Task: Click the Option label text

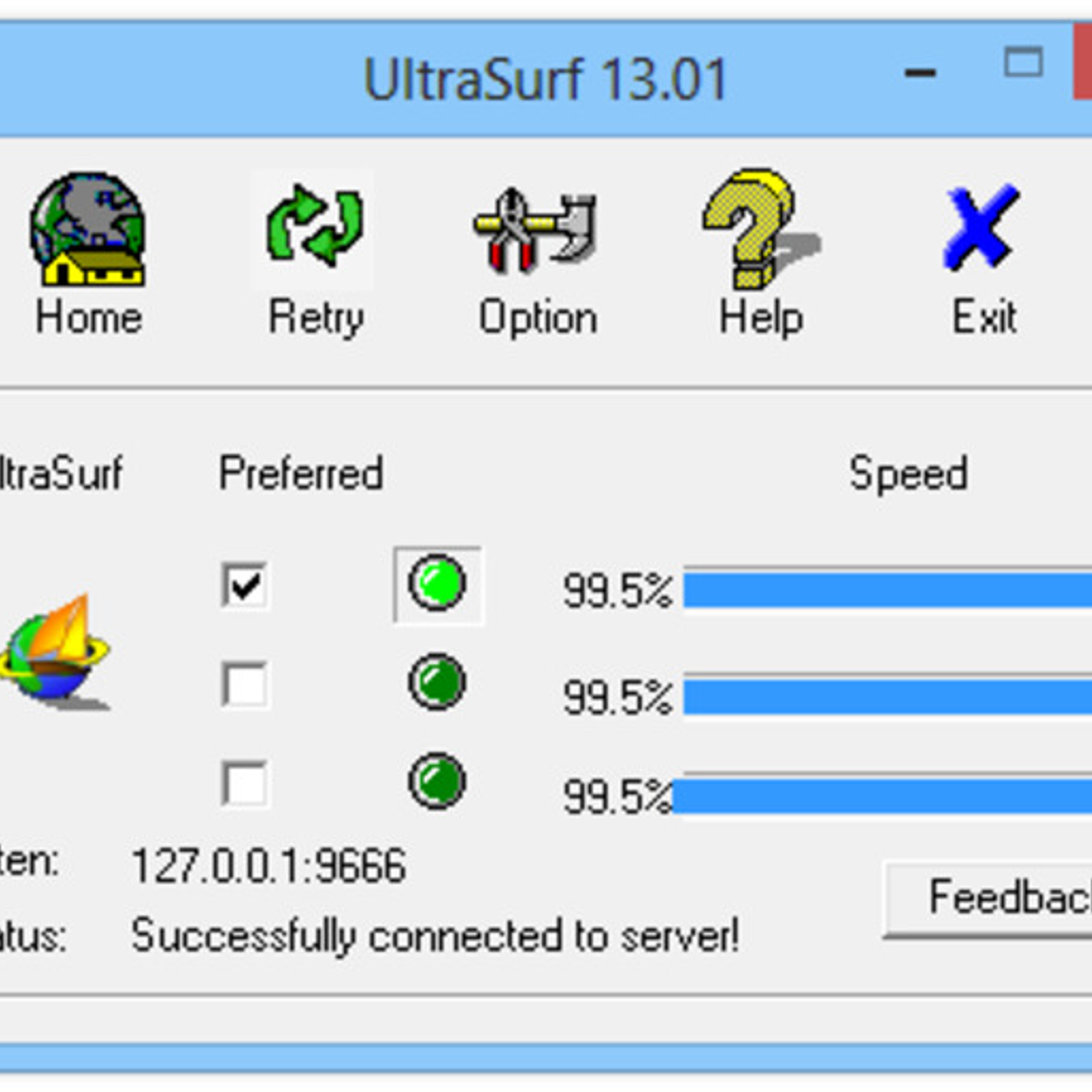Action: 538,319
